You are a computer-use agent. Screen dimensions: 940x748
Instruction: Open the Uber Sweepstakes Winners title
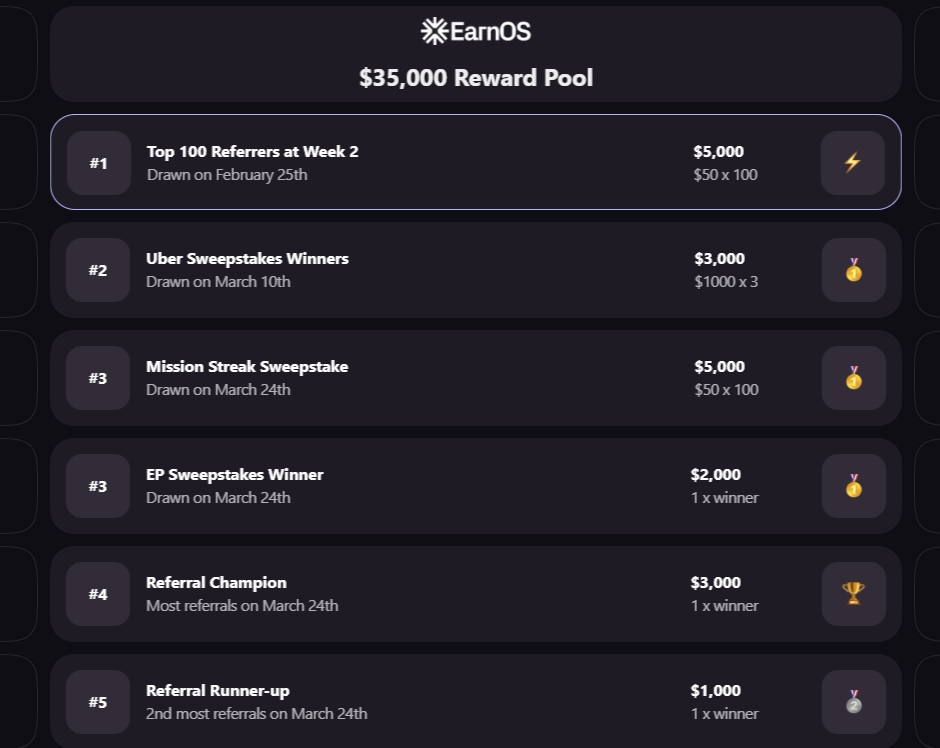tap(247, 259)
